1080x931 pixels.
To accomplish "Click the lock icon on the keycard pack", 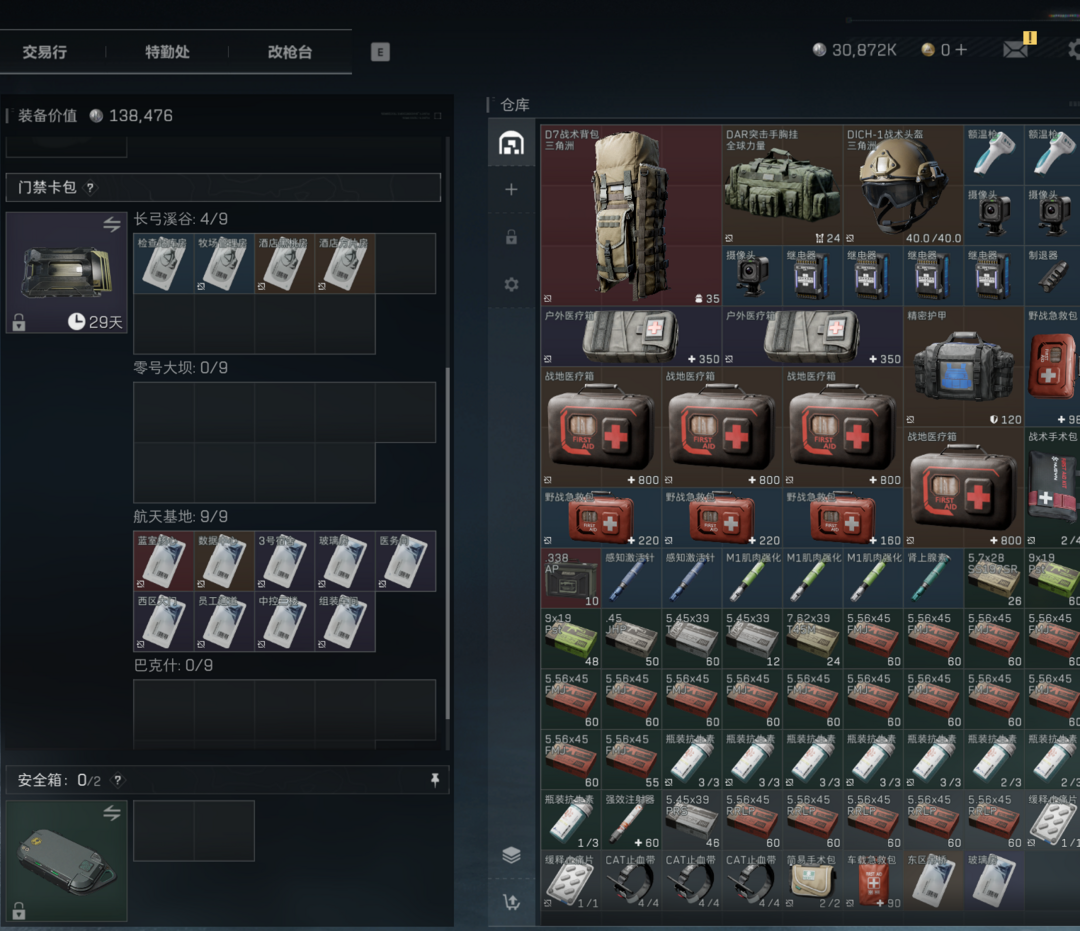I will click(19, 322).
